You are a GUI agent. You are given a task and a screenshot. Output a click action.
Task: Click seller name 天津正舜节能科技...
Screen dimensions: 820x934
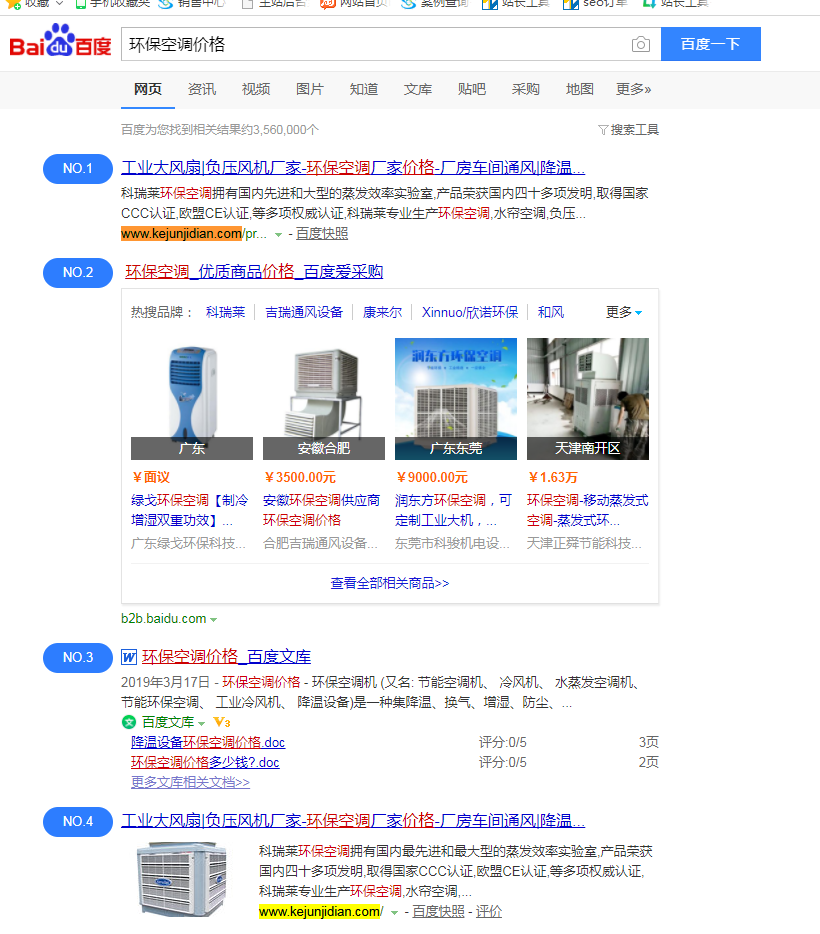584,543
